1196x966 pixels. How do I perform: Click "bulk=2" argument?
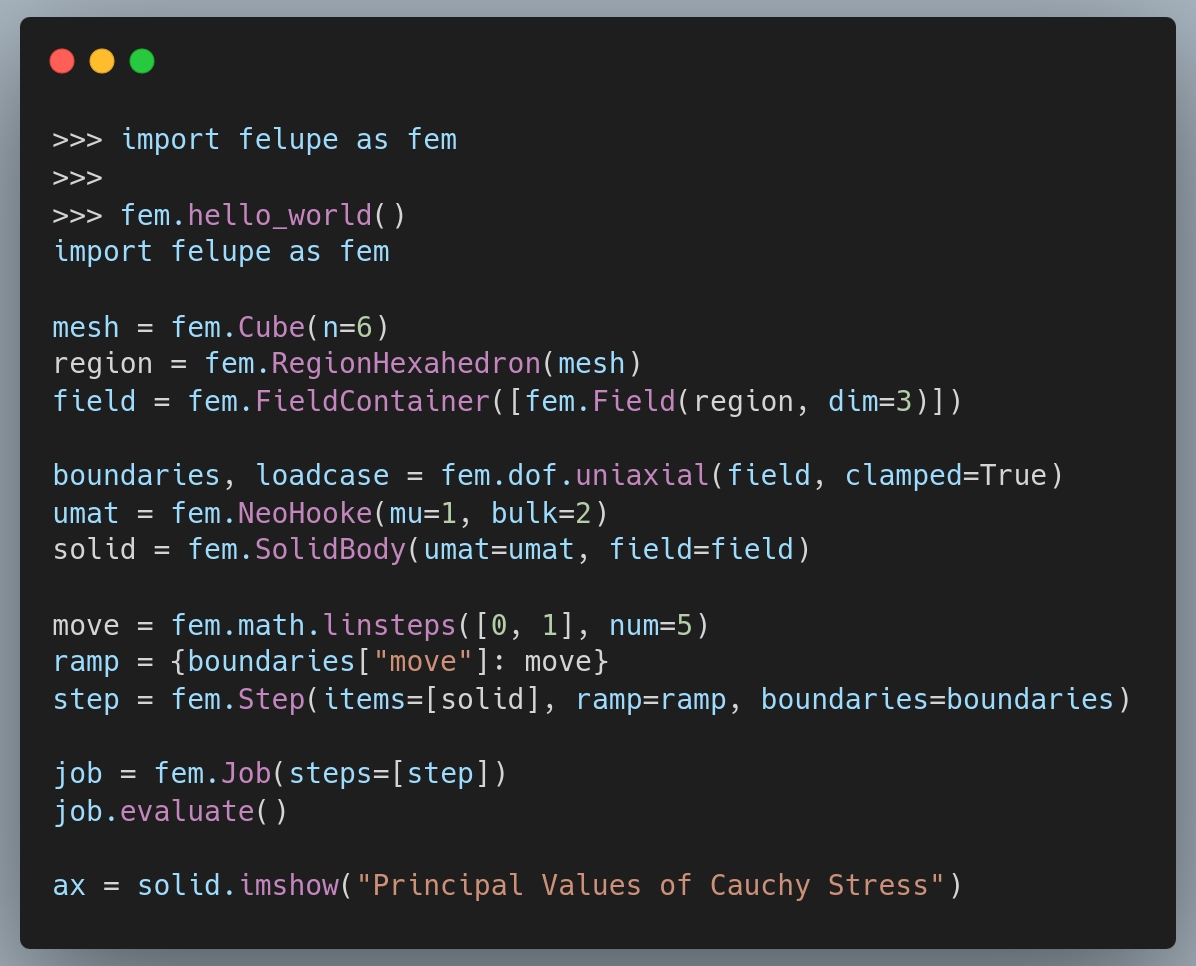point(542,513)
